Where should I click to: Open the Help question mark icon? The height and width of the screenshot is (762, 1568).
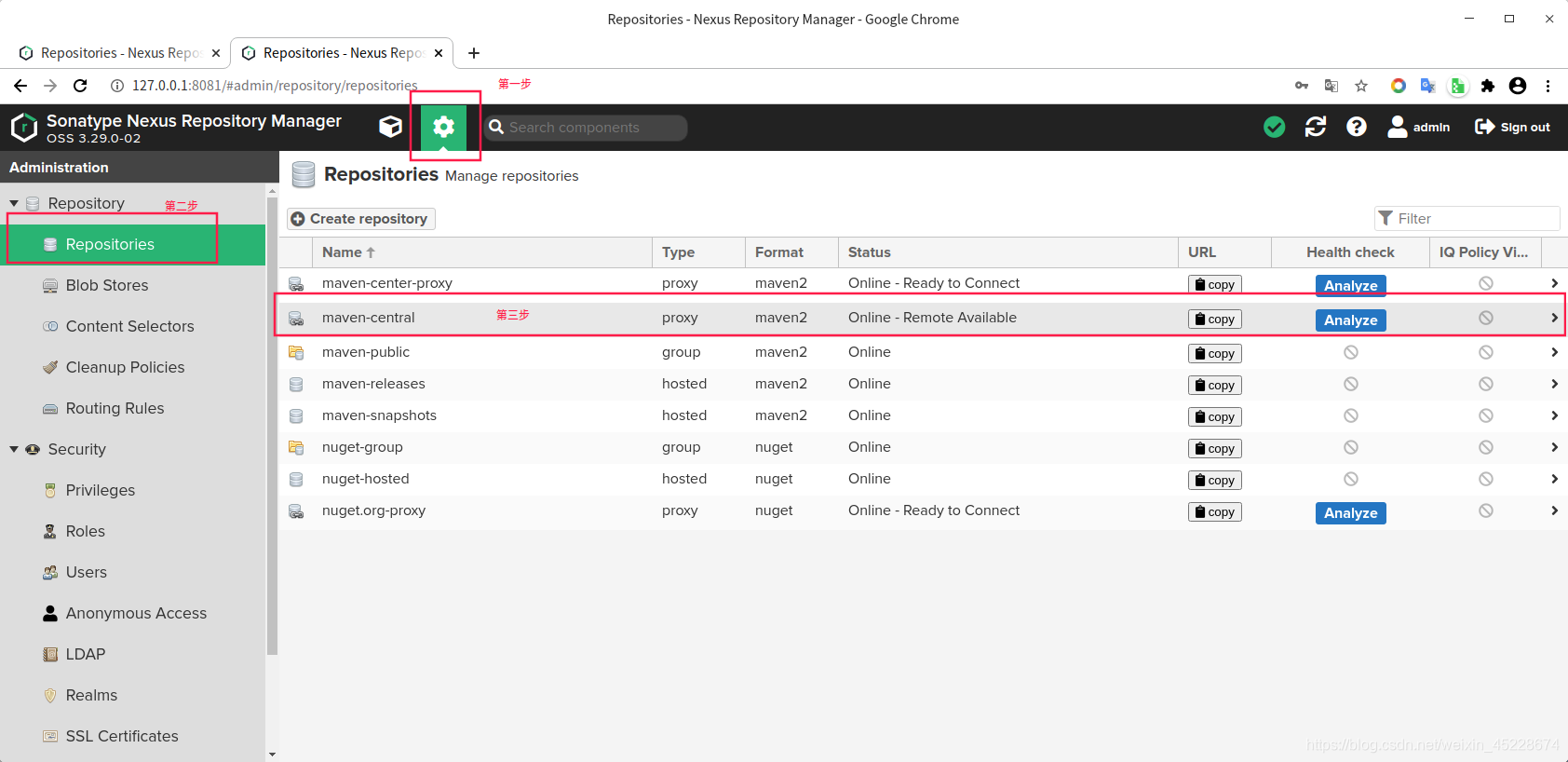click(x=1357, y=127)
